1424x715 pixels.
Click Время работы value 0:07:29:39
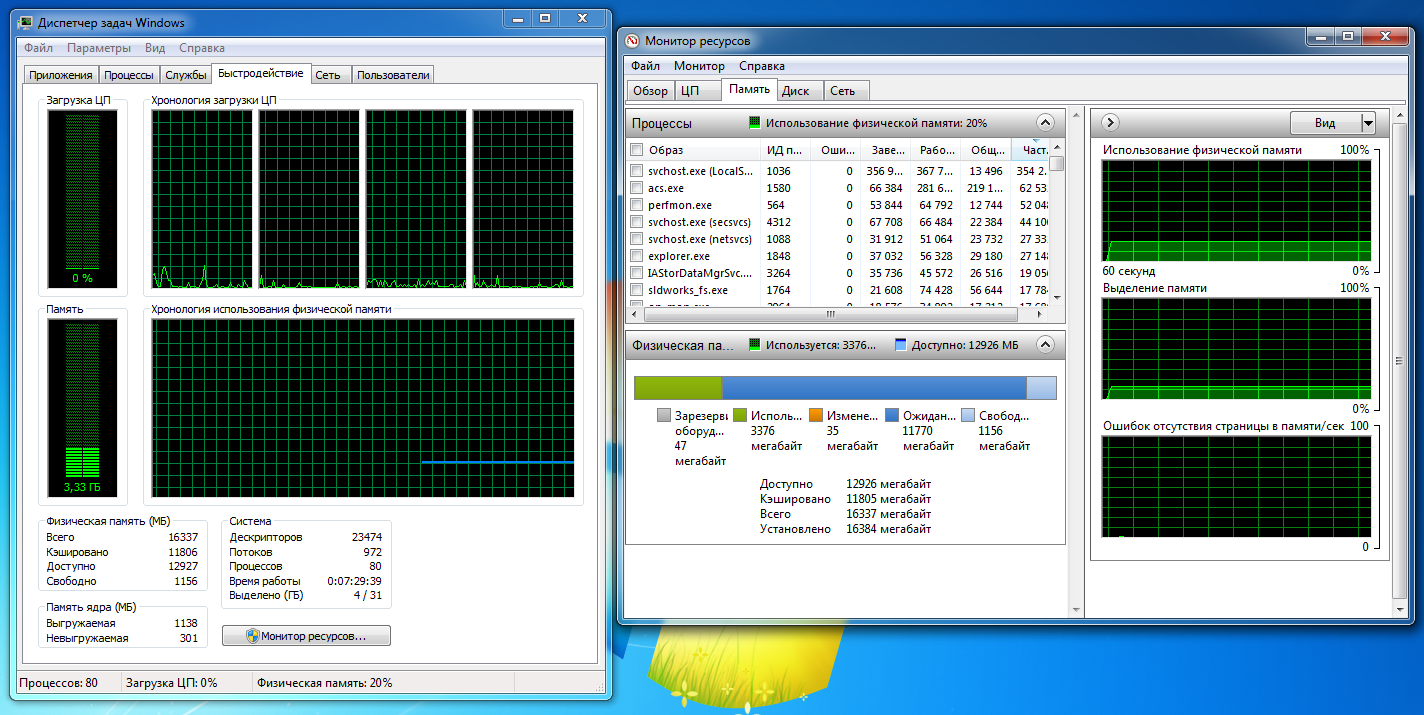pos(354,580)
